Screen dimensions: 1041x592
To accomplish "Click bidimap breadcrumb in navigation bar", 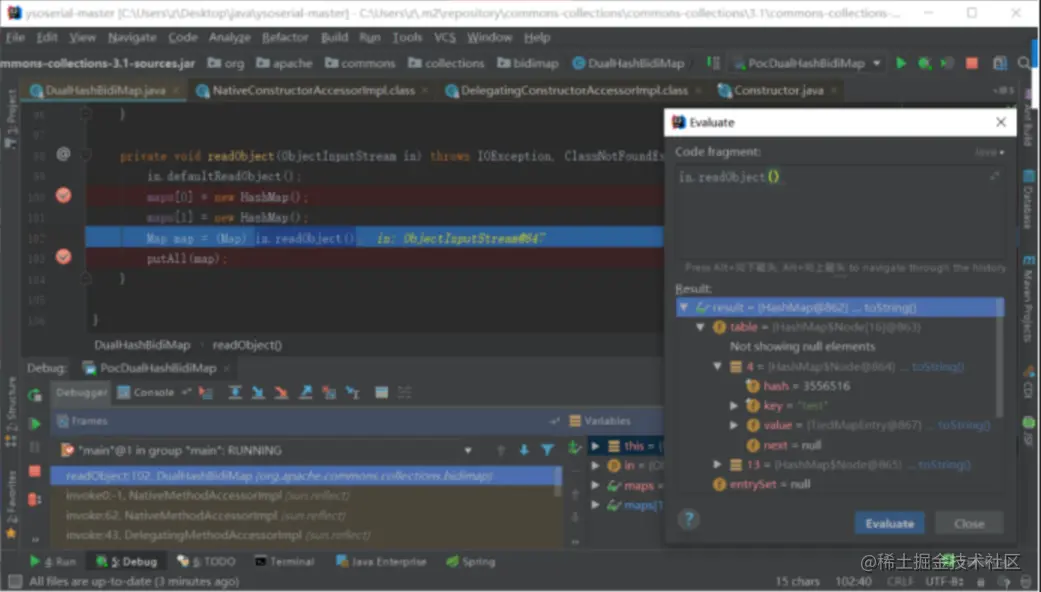I will click(528, 63).
